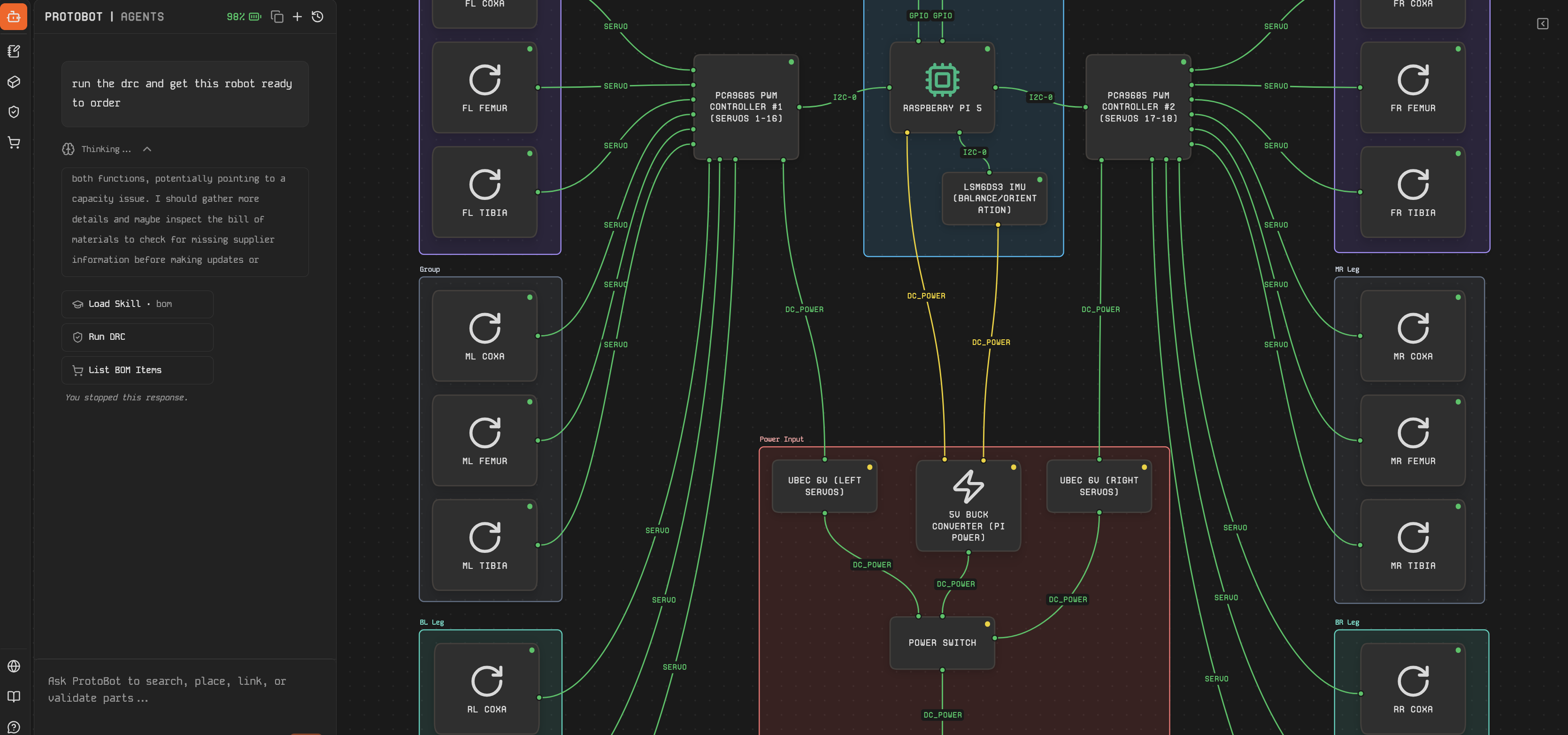Click the globe icon in sidebar
The height and width of the screenshot is (735, 1568).
[x=14, y=666]
